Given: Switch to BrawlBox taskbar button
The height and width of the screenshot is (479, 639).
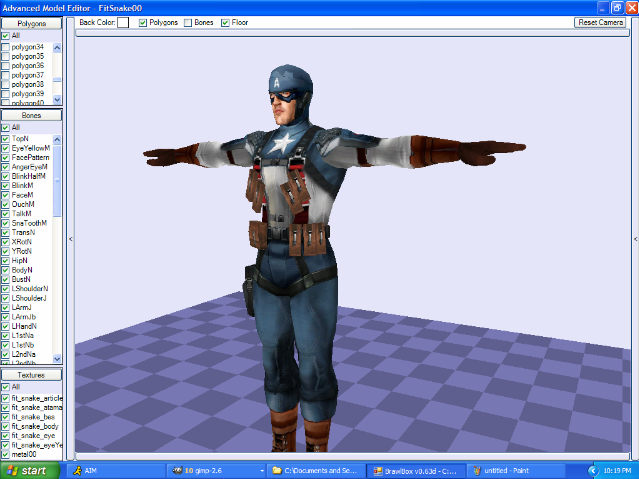Looking at the screenshot, I should [416, 471].
